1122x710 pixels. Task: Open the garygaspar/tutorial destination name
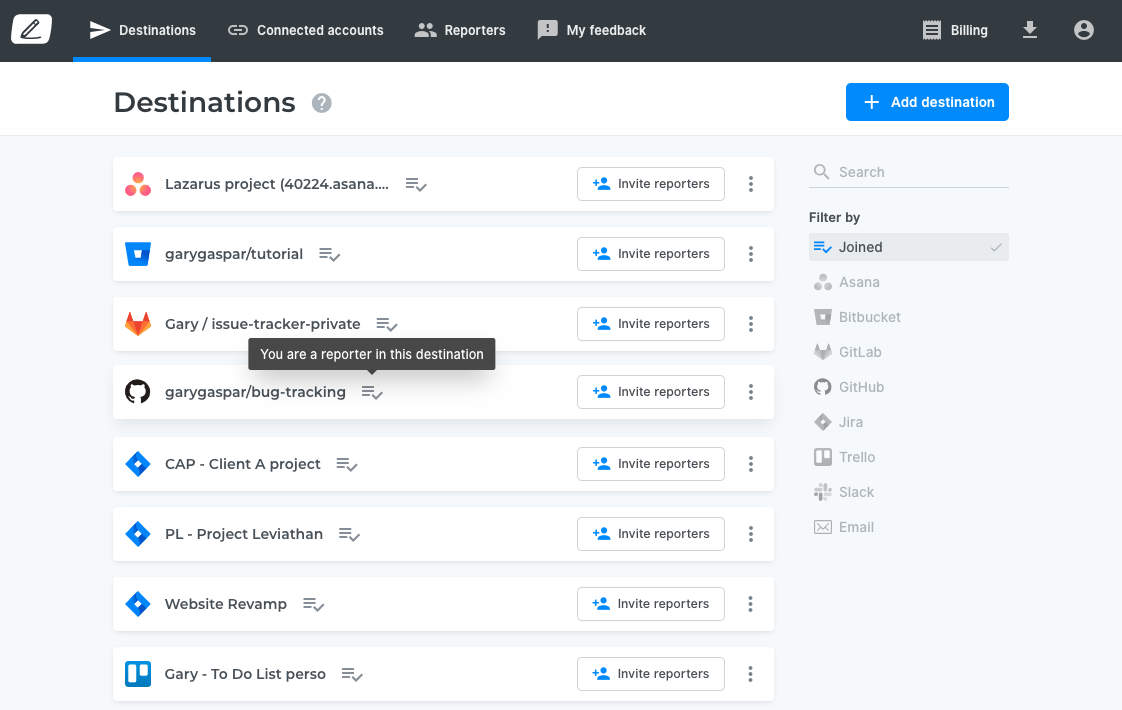click(x=234, y=254)
